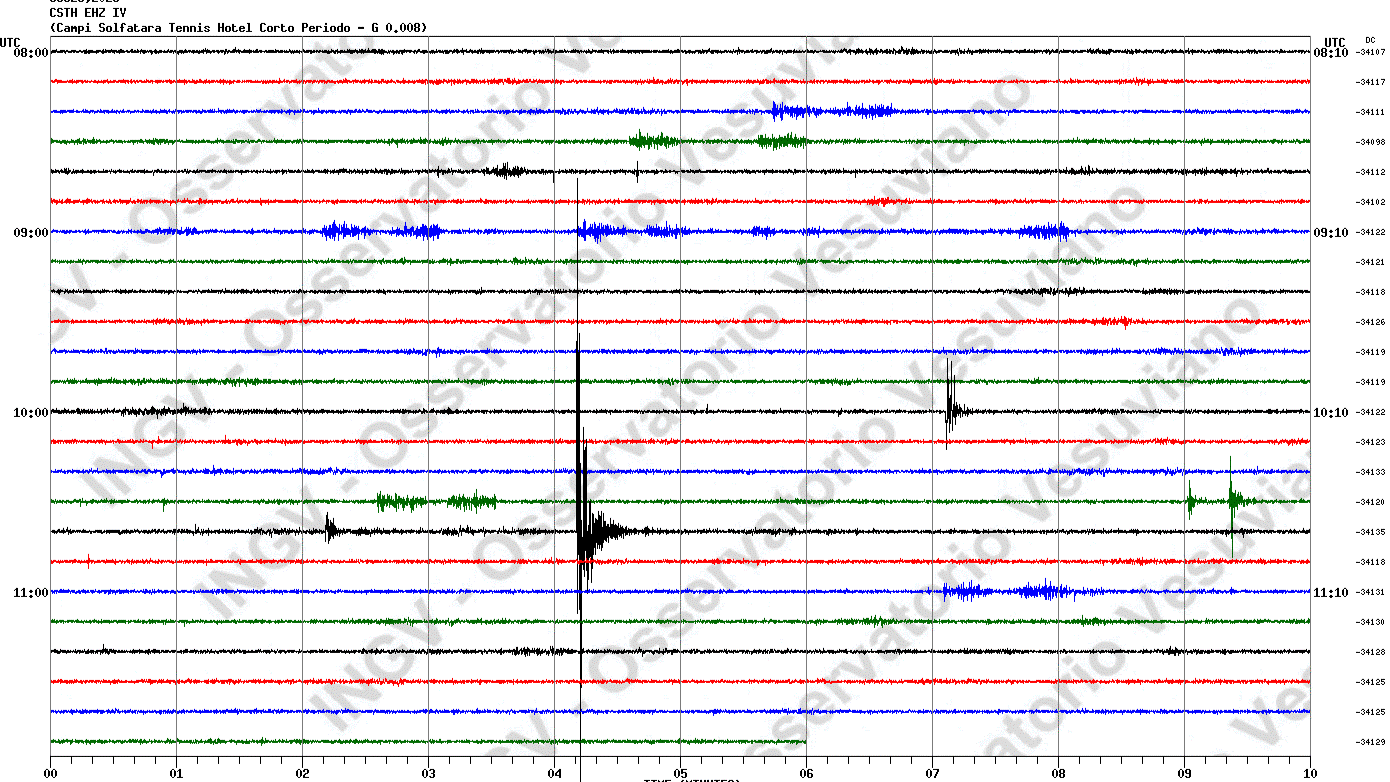Select the '05' minute axis label
The height and width of the screenshot is (782, 1390).
coord(680,773)
